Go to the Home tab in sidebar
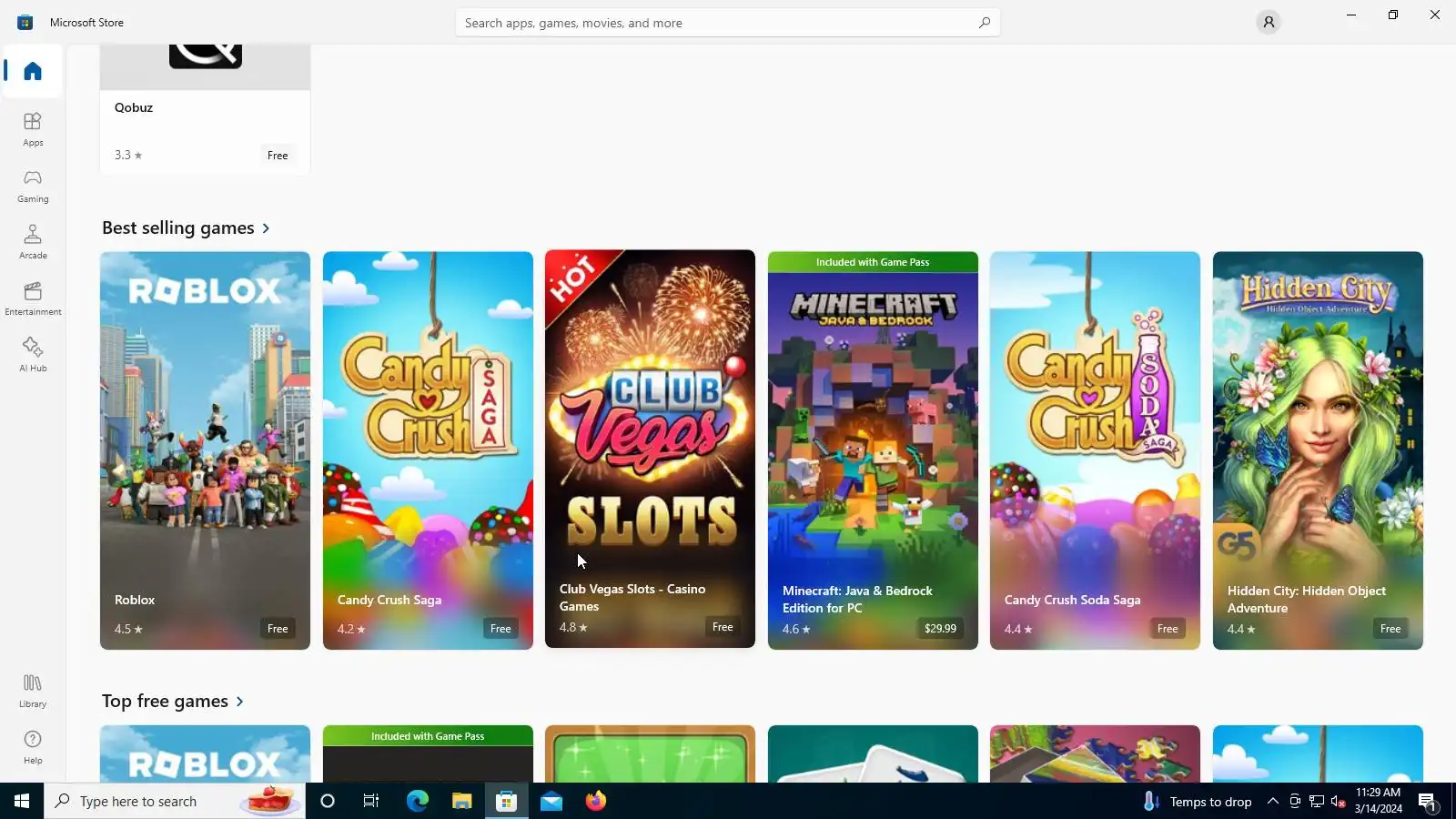The width and height of the screenshot is (1456, 819). [x=33, y=71]
